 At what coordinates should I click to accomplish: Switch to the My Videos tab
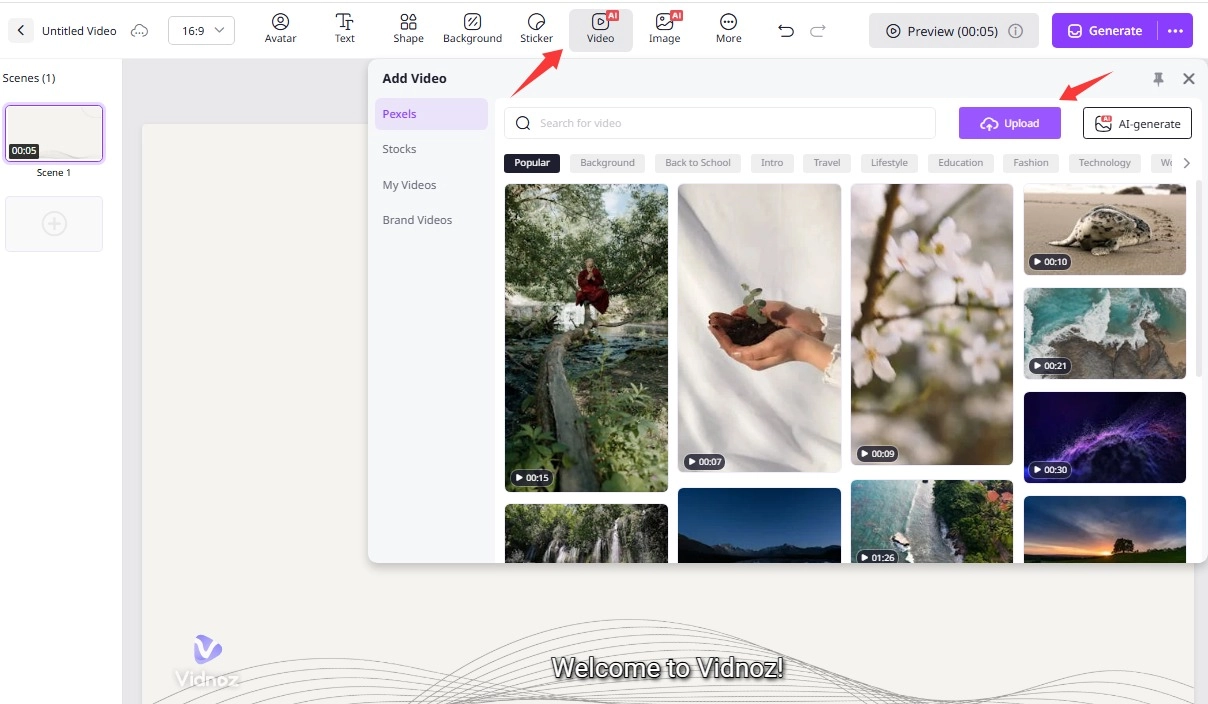409,185
